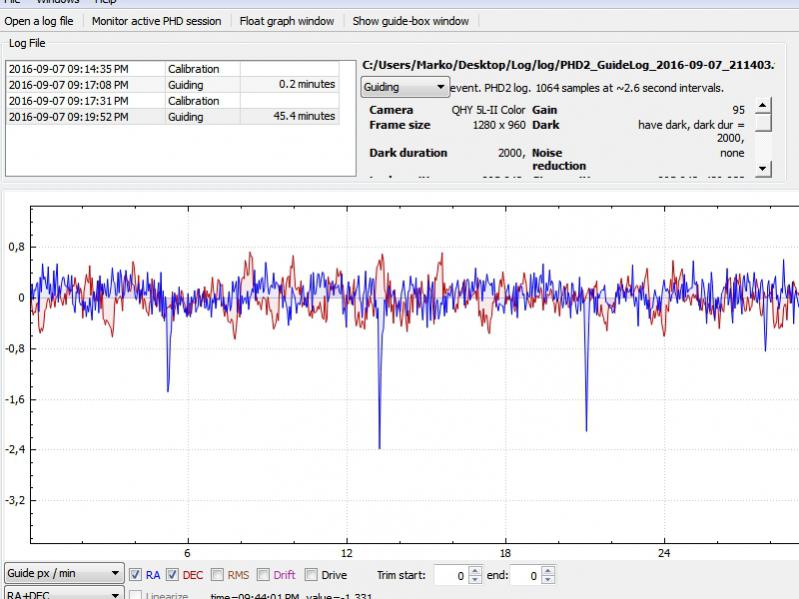Open a log file from toolbar
The height and width of the screenshot is (599, 799).
(x=39, y=21)
